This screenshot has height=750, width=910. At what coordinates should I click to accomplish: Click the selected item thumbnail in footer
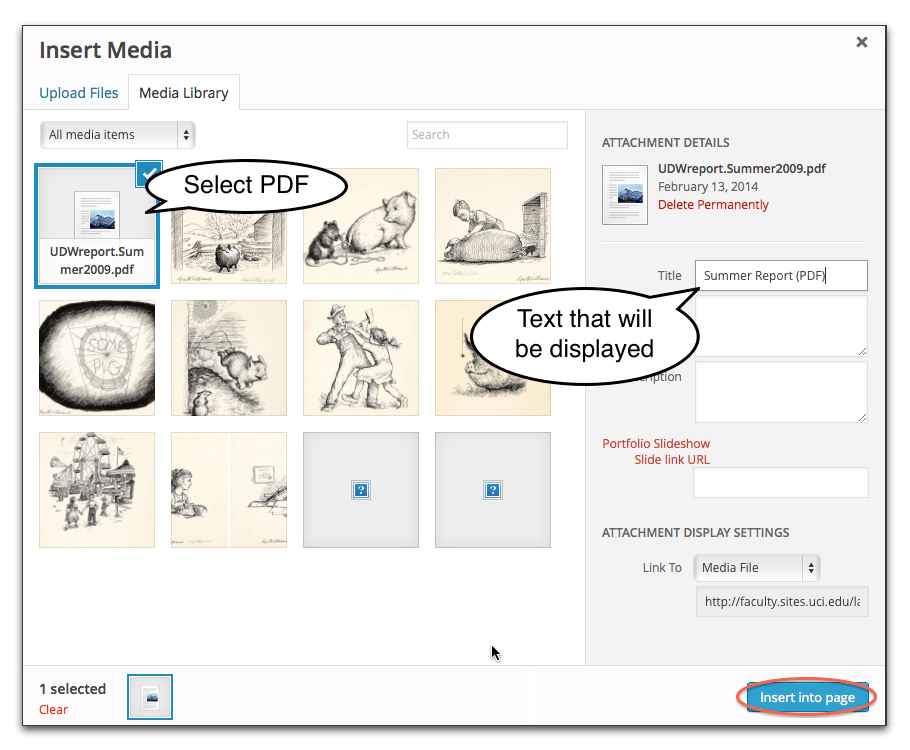pos(150,697)
